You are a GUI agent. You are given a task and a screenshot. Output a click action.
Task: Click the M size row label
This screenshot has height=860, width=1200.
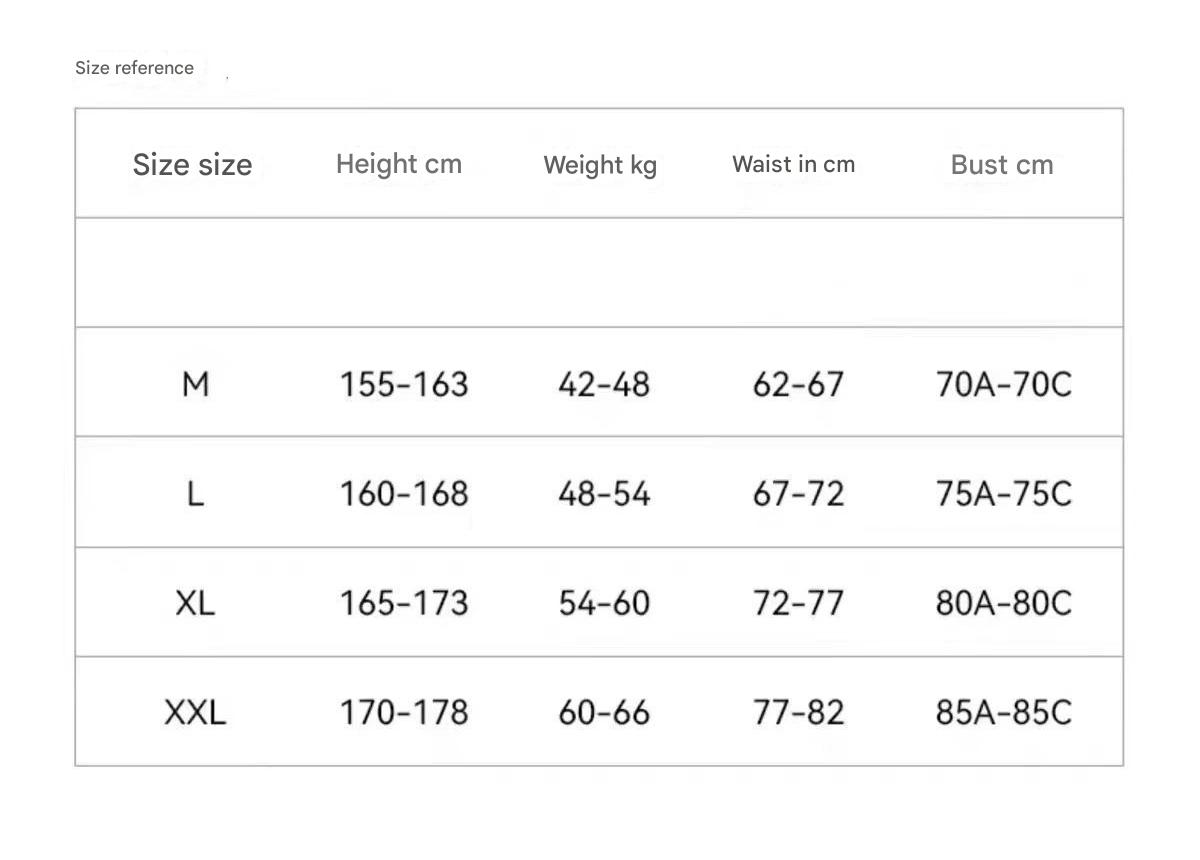coord(195,383)
